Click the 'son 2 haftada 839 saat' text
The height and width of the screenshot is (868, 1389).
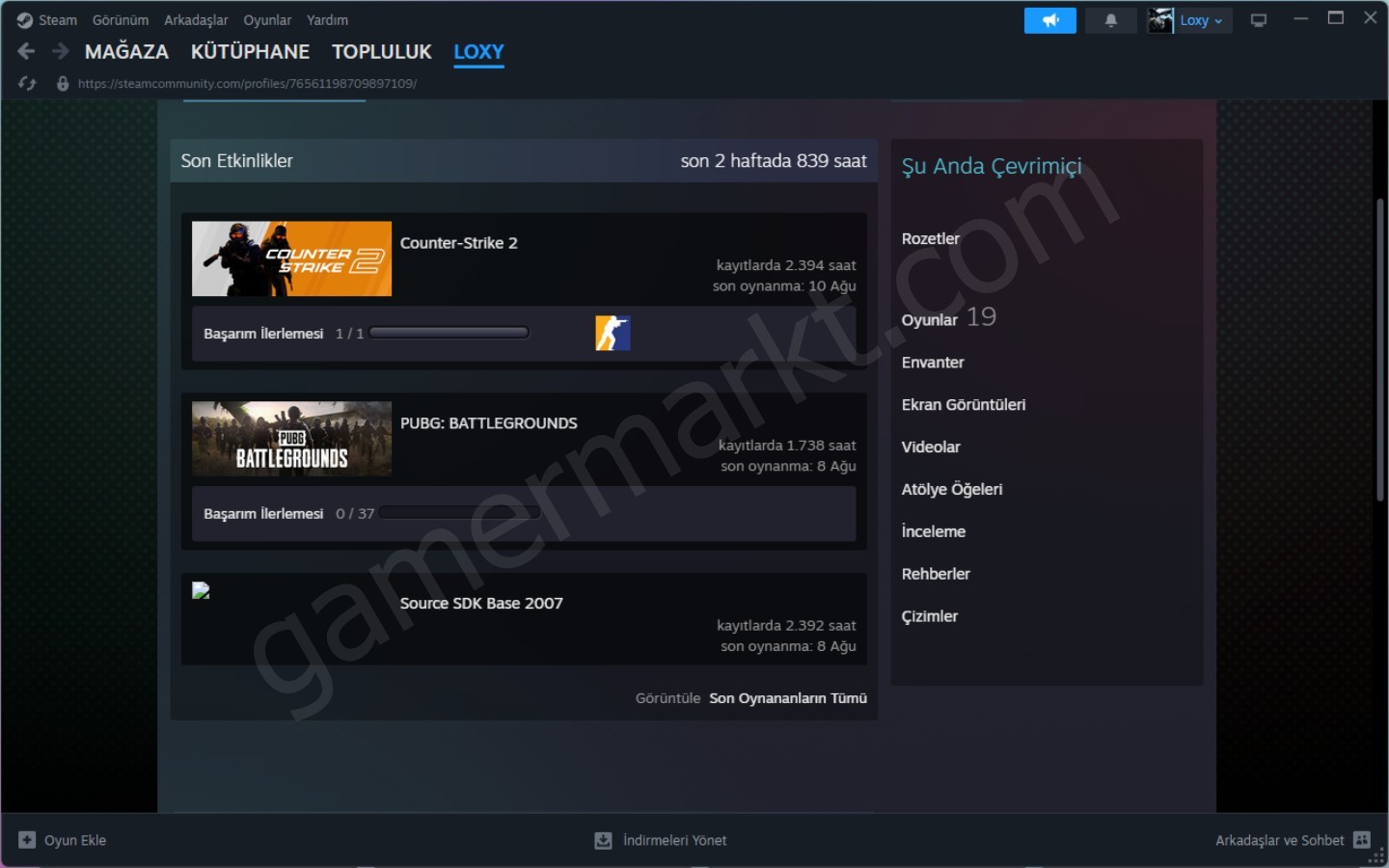[x=774, y=161]
